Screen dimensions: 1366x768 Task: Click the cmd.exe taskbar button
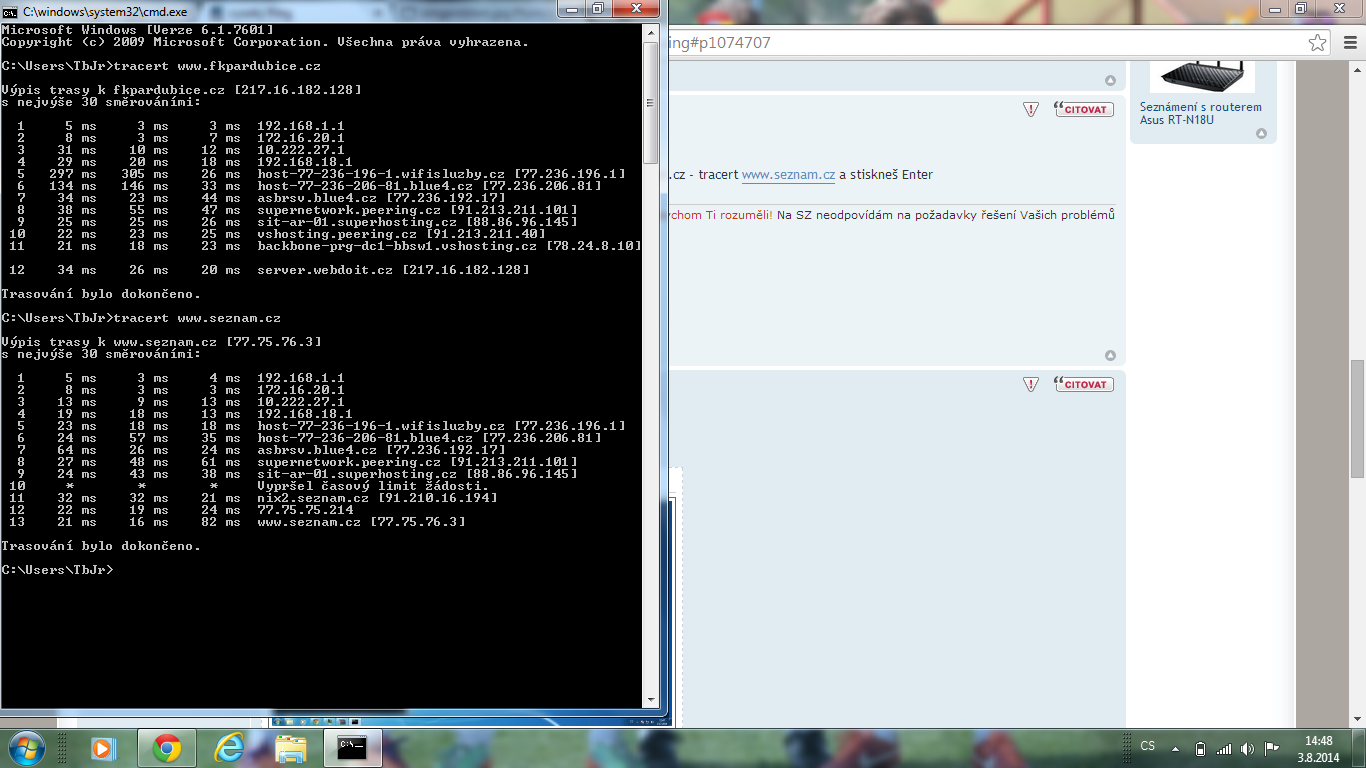[353, 748]
